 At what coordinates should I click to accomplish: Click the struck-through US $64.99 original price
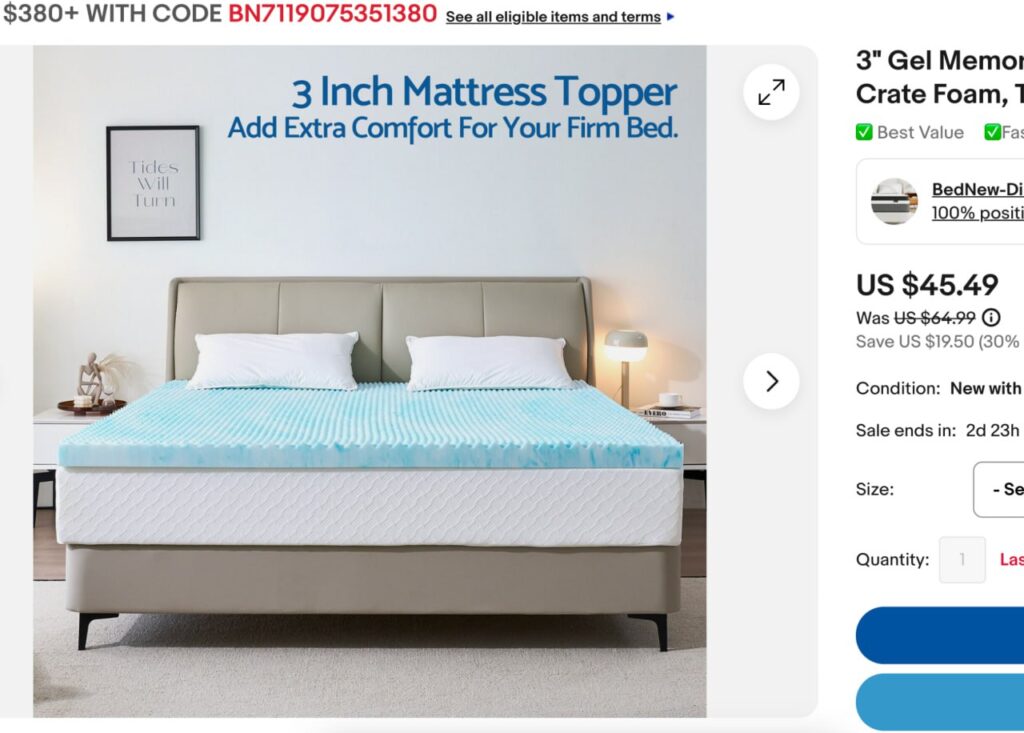tap(935, 318)
